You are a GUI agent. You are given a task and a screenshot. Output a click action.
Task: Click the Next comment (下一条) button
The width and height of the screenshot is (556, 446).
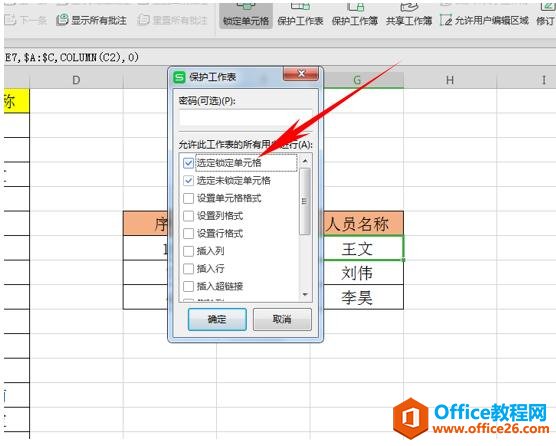point(26,20)
